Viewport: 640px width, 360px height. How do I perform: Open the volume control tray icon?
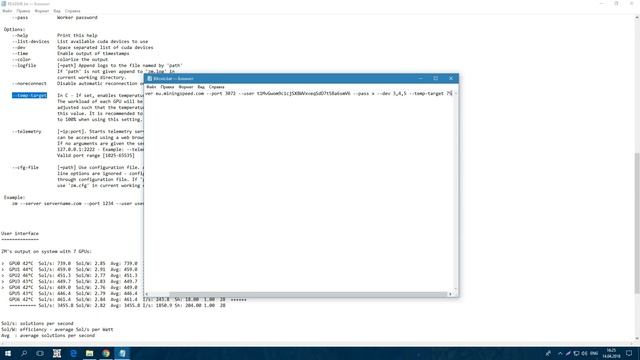[x=584, y=353]
